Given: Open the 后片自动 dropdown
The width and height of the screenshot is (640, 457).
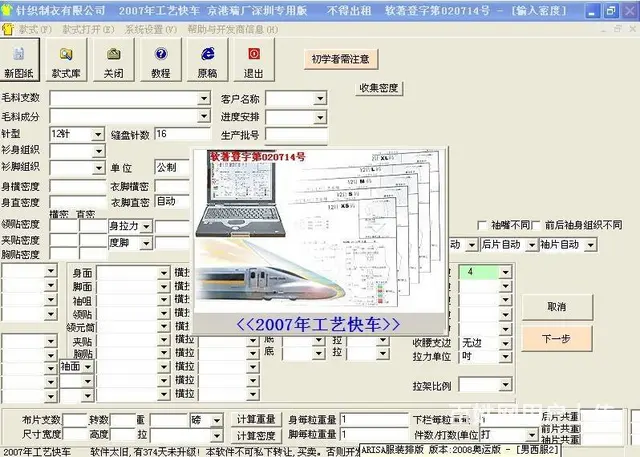Looking at the screenshot, I should coord(529,244).
